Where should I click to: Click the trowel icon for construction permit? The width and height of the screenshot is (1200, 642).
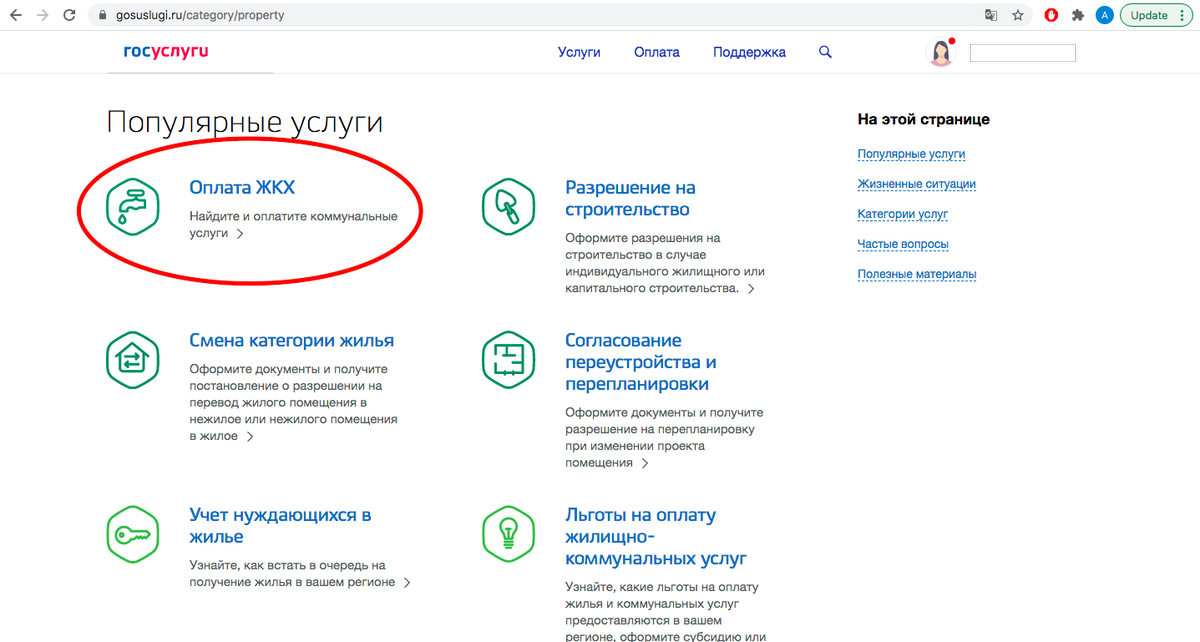click(x=509, y=207)
